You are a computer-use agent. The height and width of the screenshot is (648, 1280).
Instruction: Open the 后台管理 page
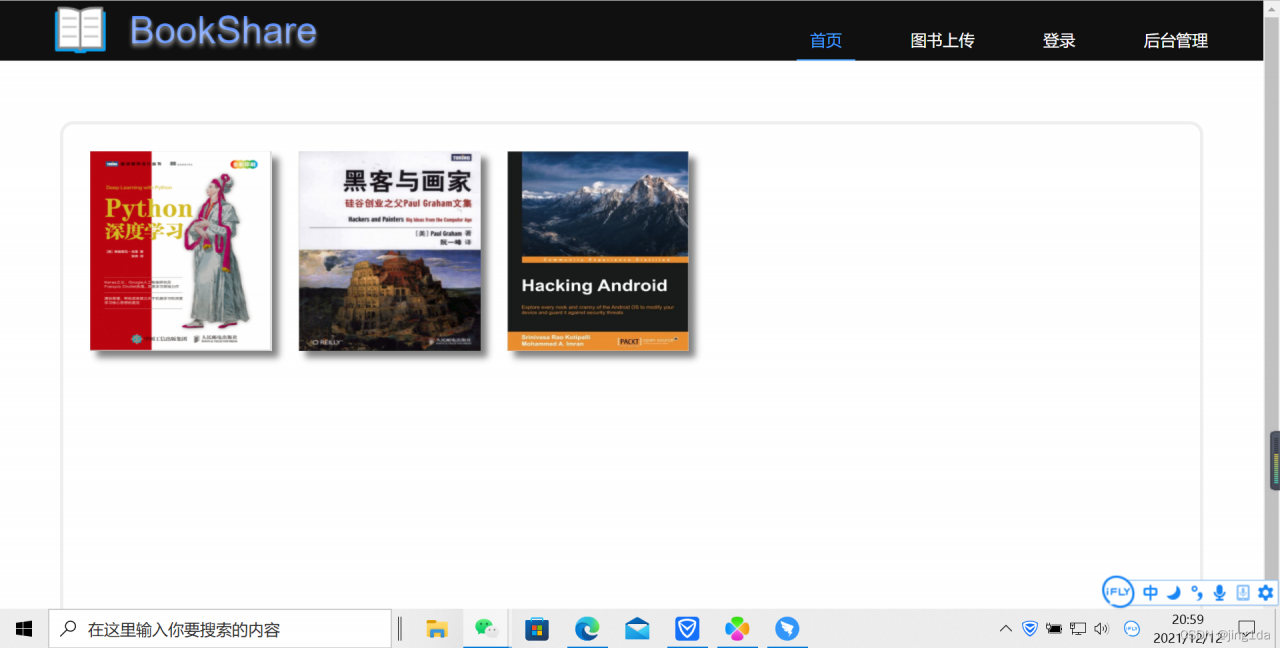tap(1176, 41)
